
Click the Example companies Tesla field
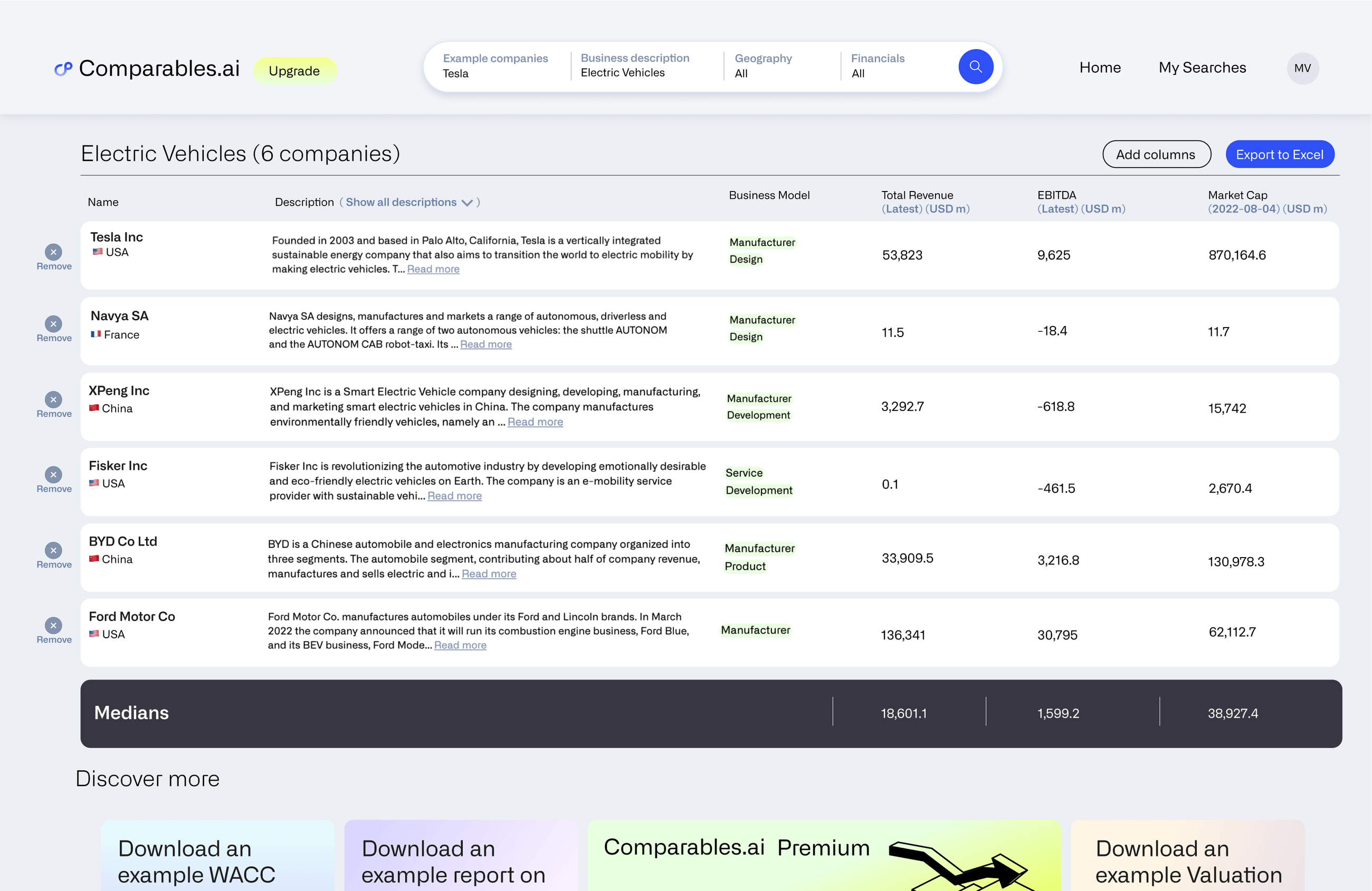[496, 66]
